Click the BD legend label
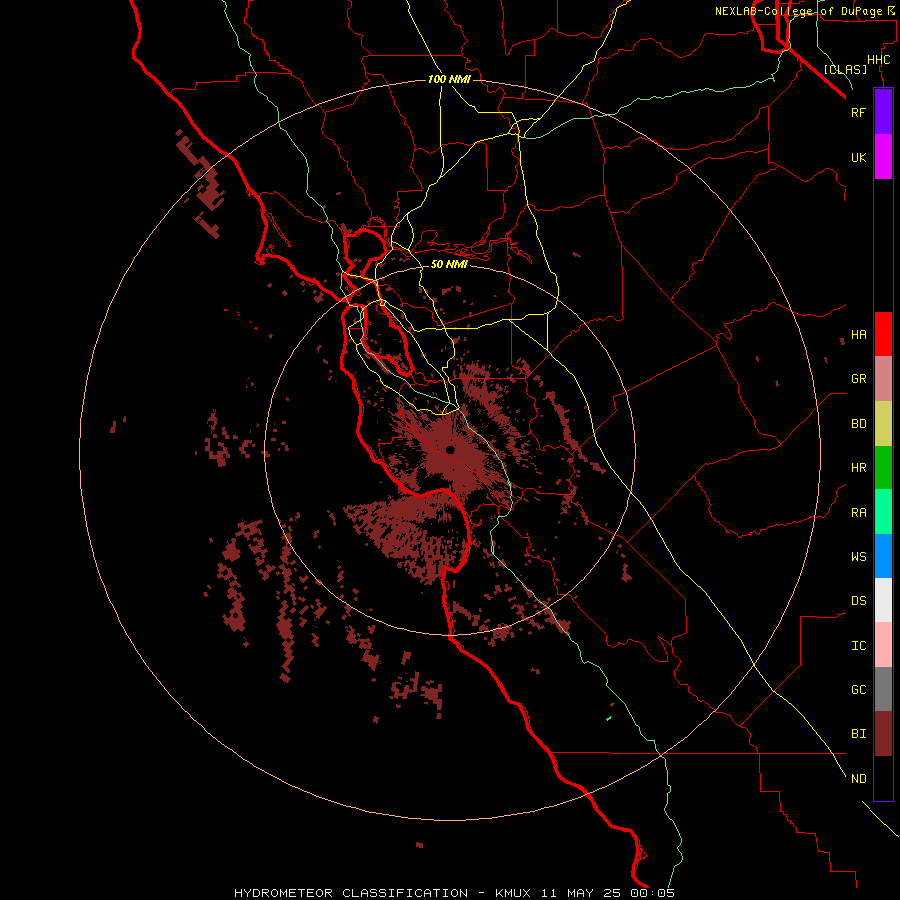This screenshot has width=900, height=900. 858,424
